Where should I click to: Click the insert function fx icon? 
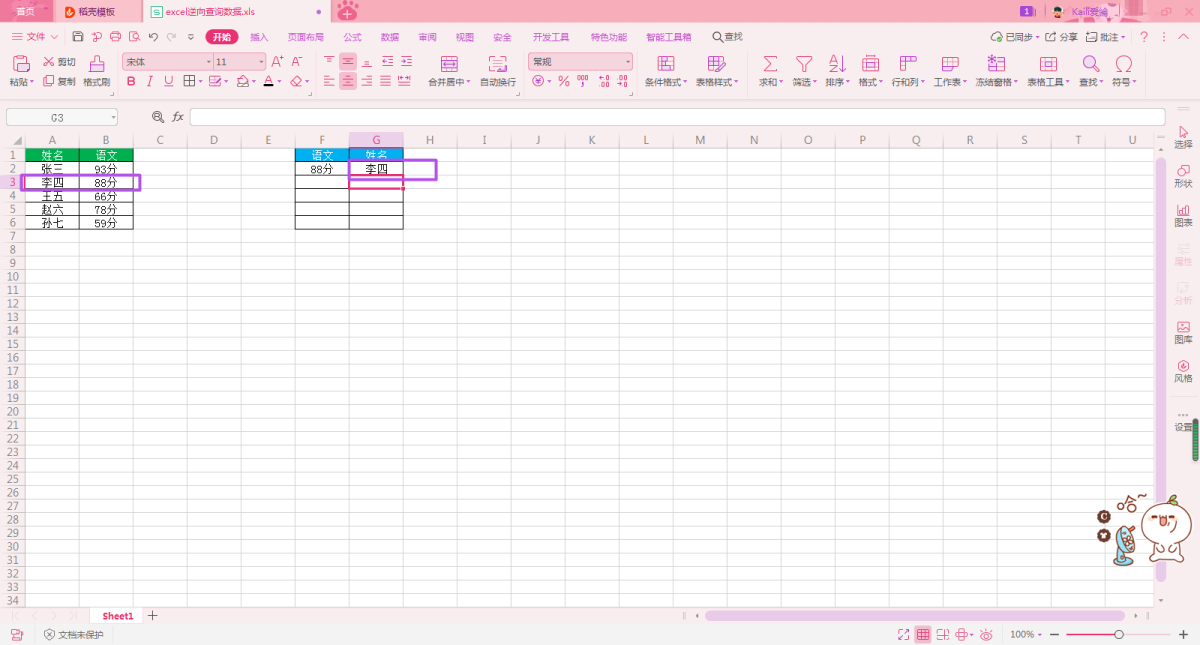point(178,117)
